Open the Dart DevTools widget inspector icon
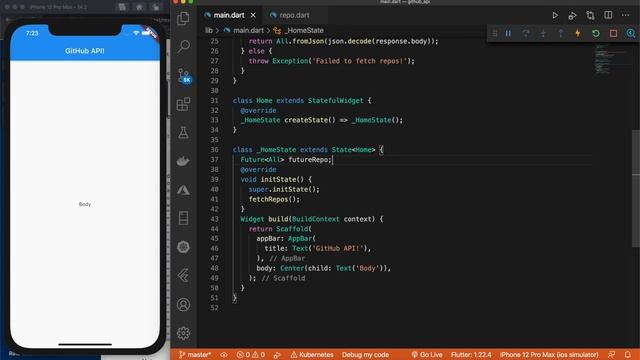This screenshot has width=640, height=360. [631, 33]
